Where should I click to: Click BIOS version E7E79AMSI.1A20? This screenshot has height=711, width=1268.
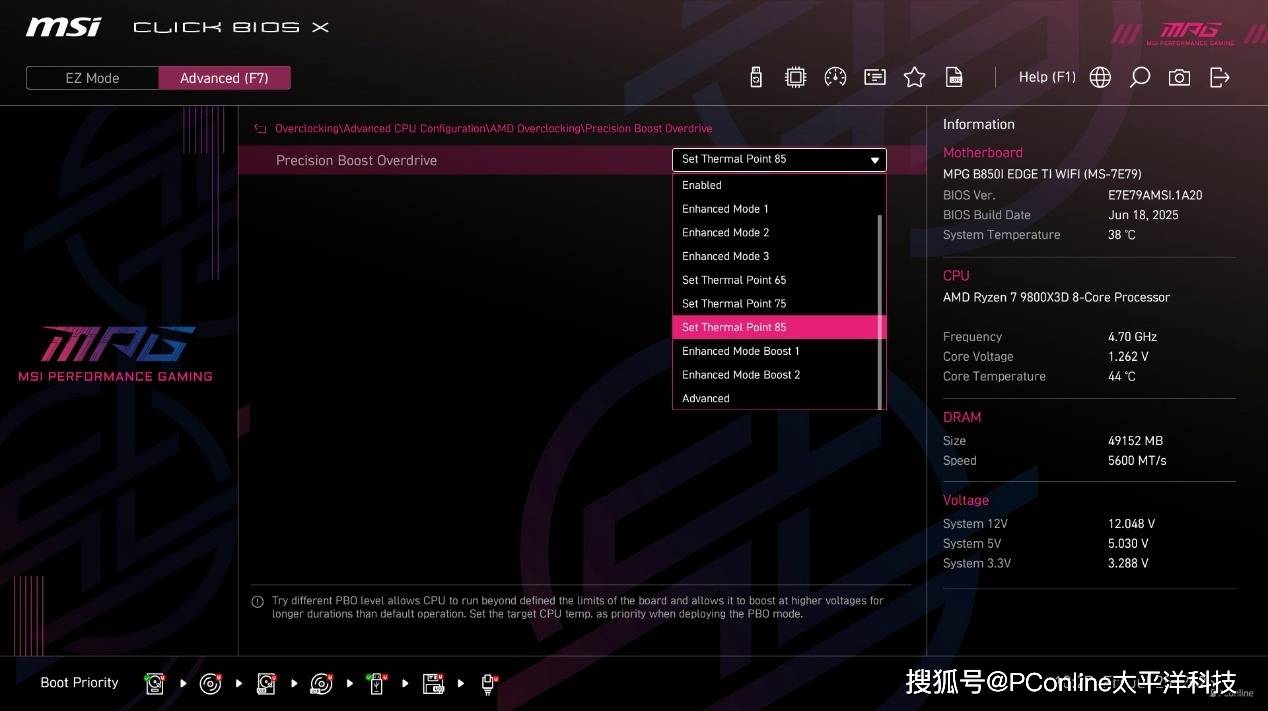point(1155,195)
